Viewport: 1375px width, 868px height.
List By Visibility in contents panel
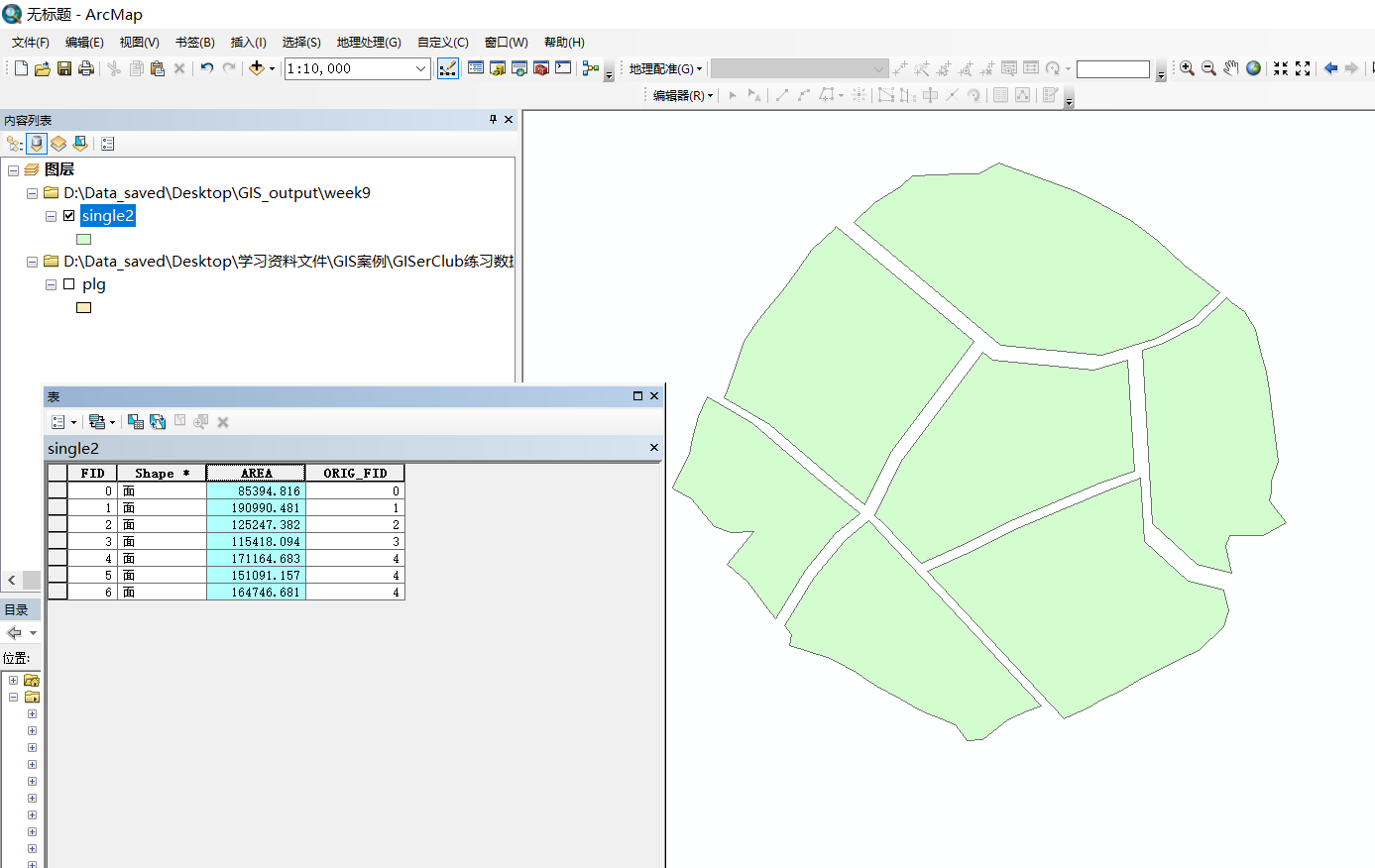click(58, 144)
